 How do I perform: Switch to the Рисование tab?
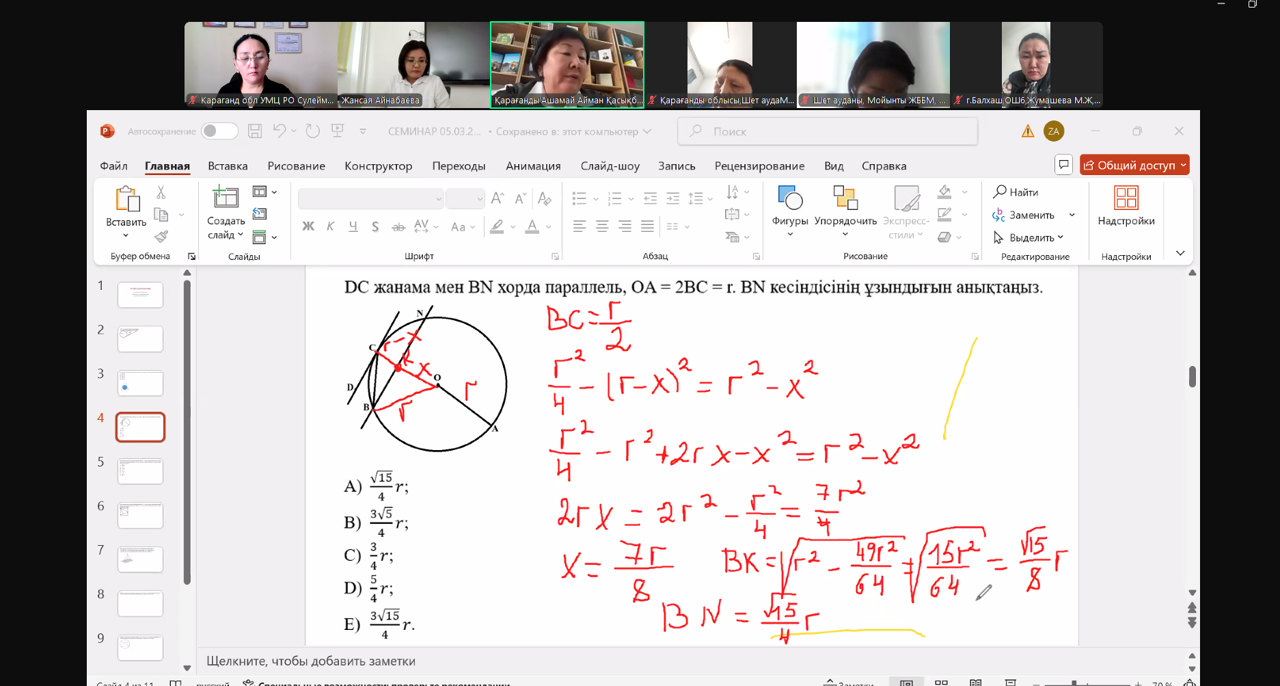coord(296,166)
